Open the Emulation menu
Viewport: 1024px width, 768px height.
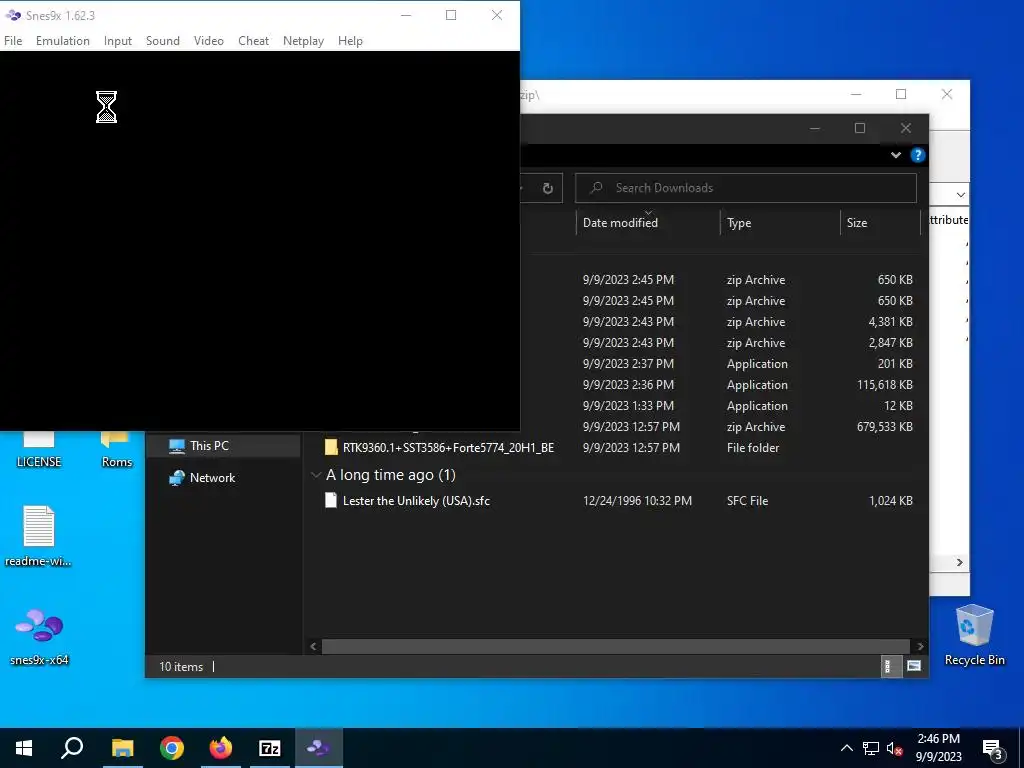click(x=63, y=40)
